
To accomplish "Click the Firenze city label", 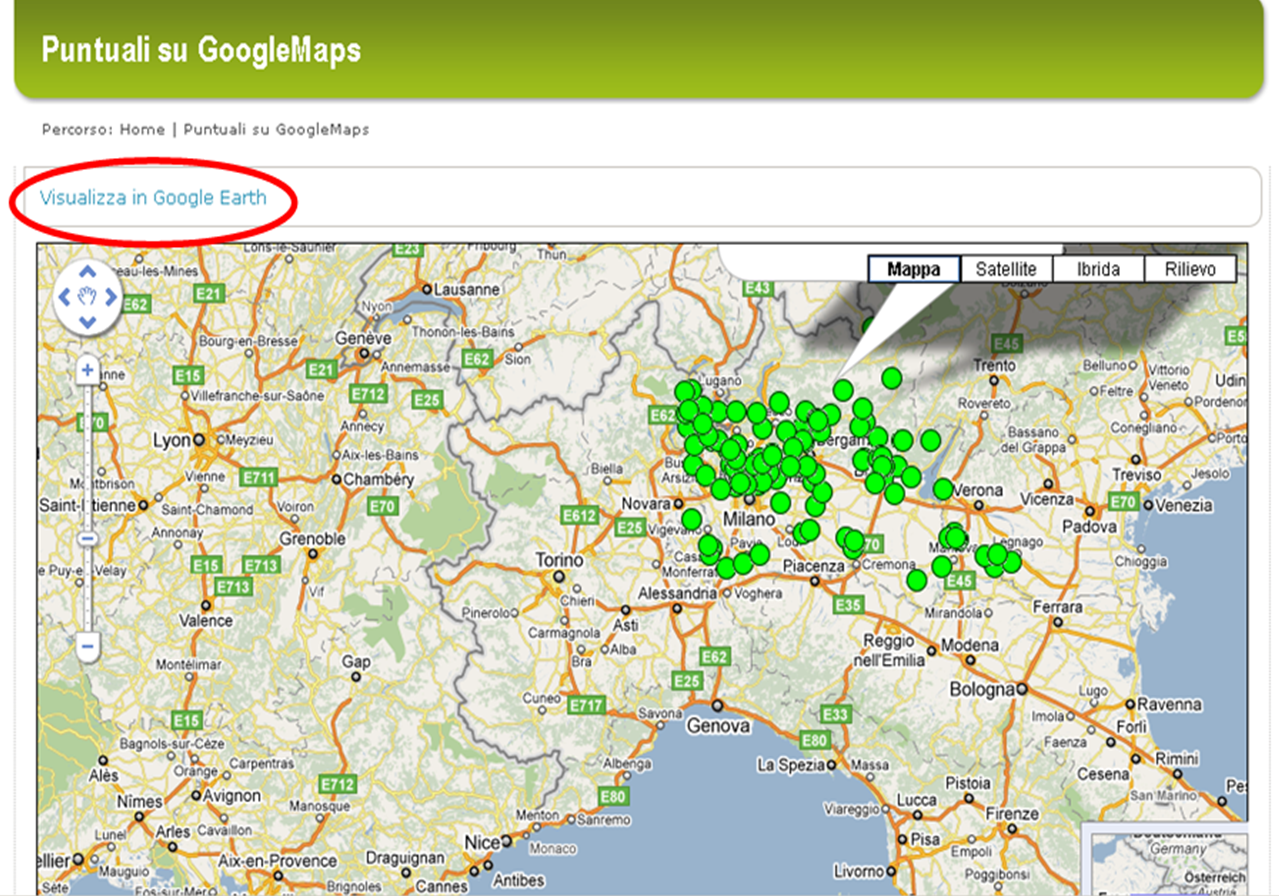I will (1010, 813).
